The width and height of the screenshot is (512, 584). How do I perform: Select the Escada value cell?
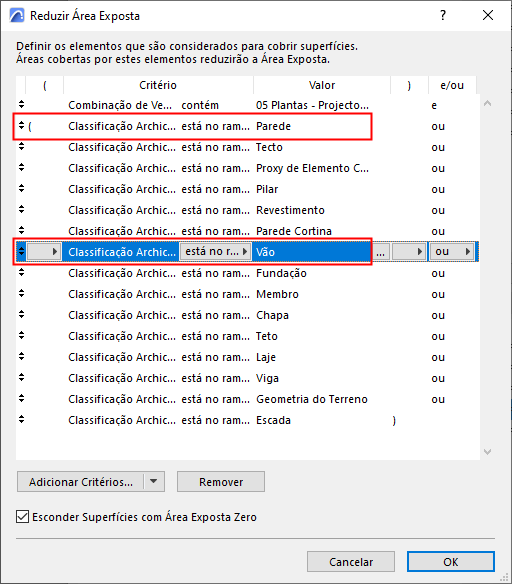[273, 420]
